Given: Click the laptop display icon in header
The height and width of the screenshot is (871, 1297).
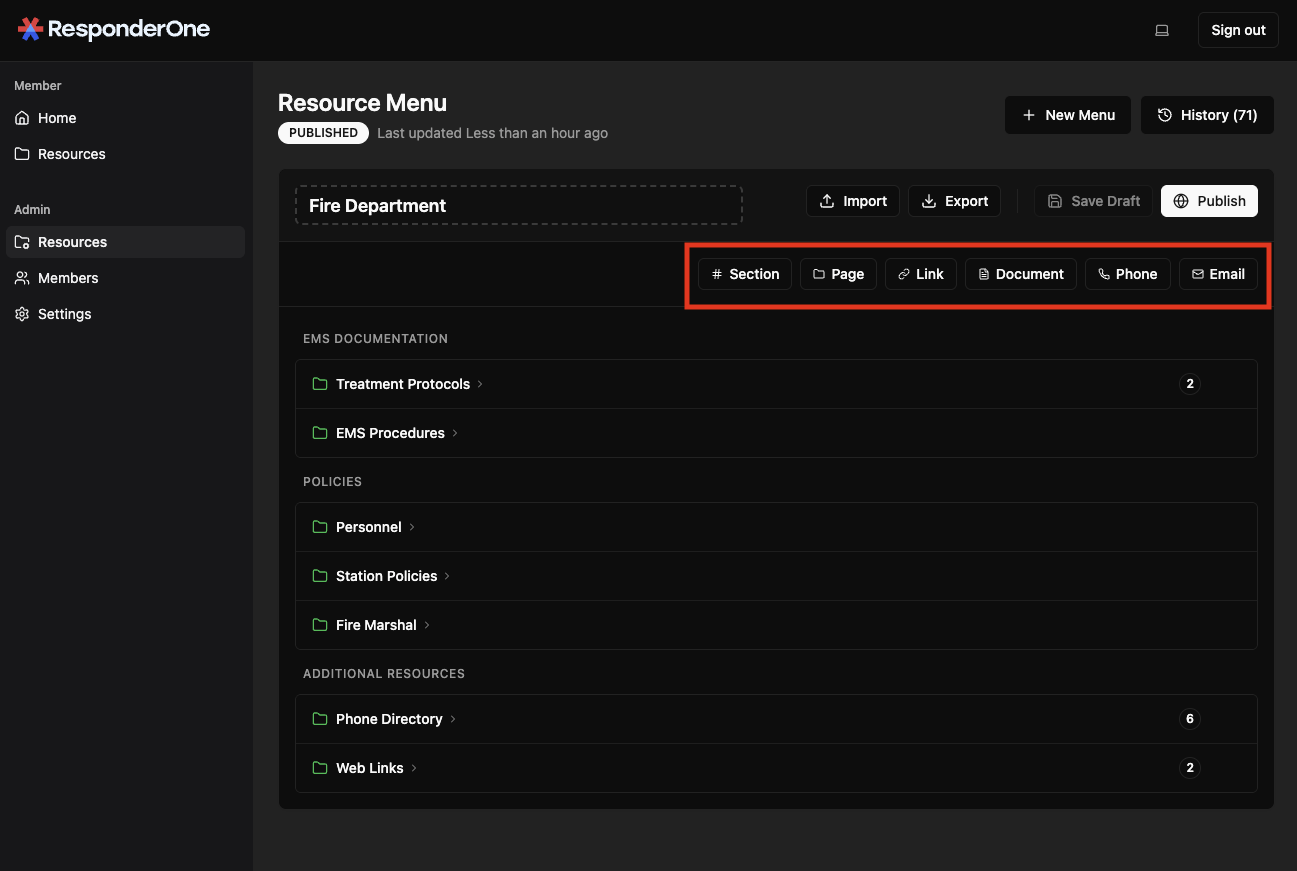Looking at the screenshot, I should tap(1162, 30).
